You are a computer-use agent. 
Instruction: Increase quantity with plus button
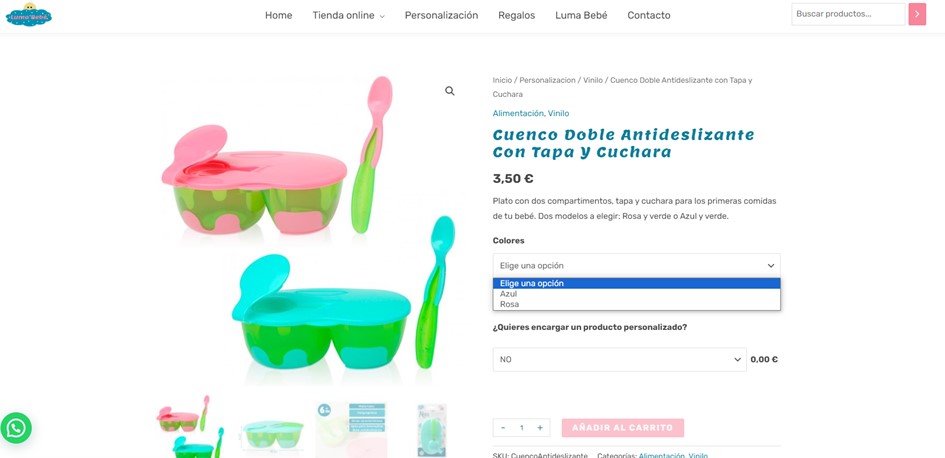point(540,428)
